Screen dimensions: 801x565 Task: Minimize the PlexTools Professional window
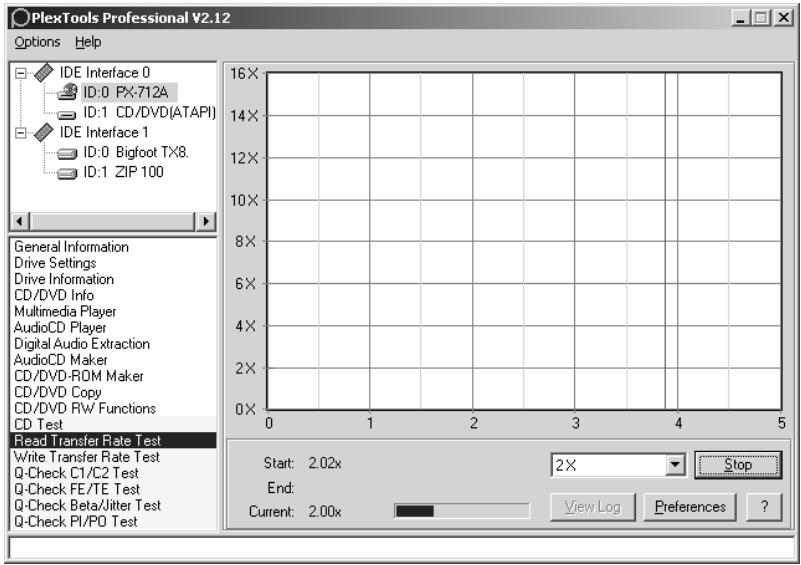740,18
